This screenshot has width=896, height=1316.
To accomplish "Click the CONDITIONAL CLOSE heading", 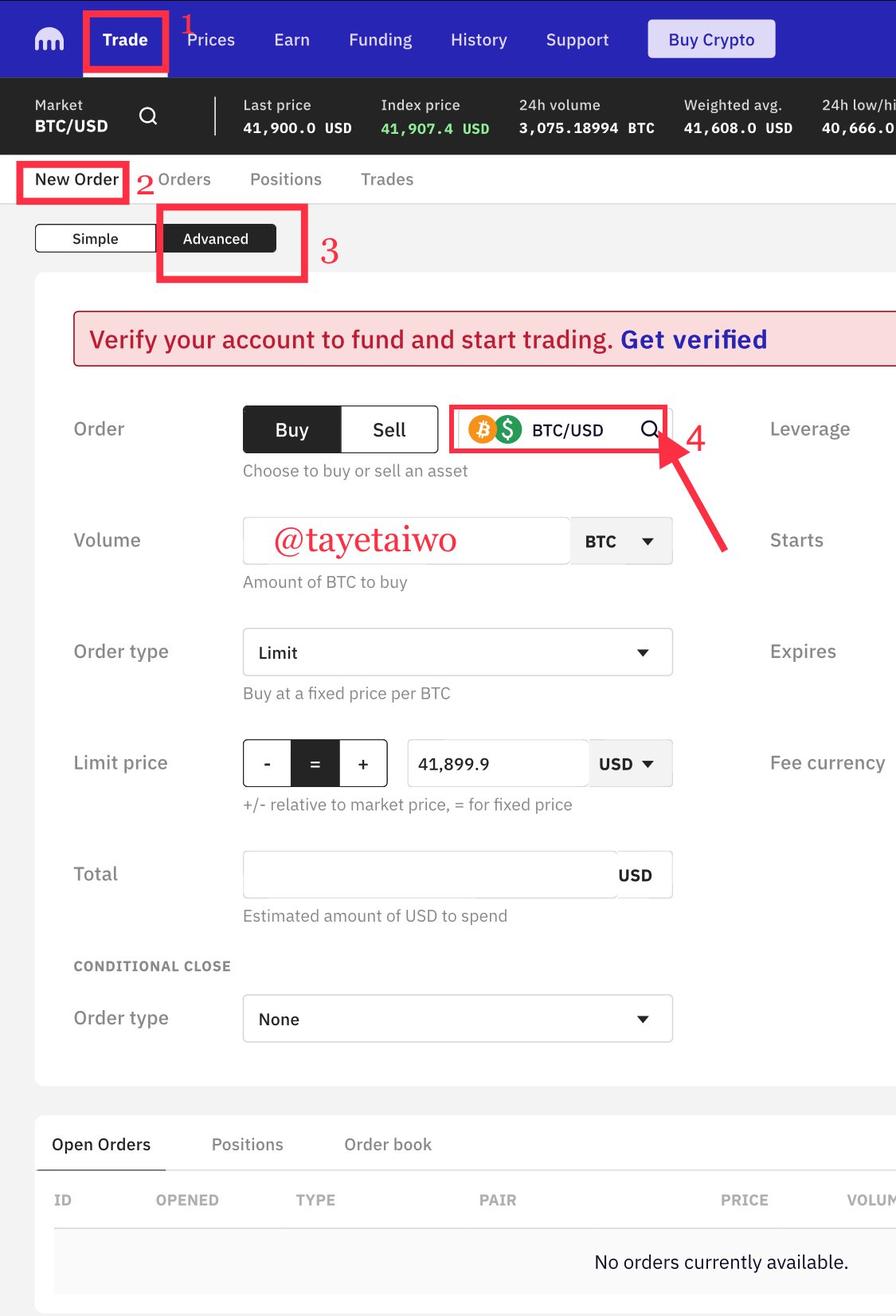I will point(152,966).
